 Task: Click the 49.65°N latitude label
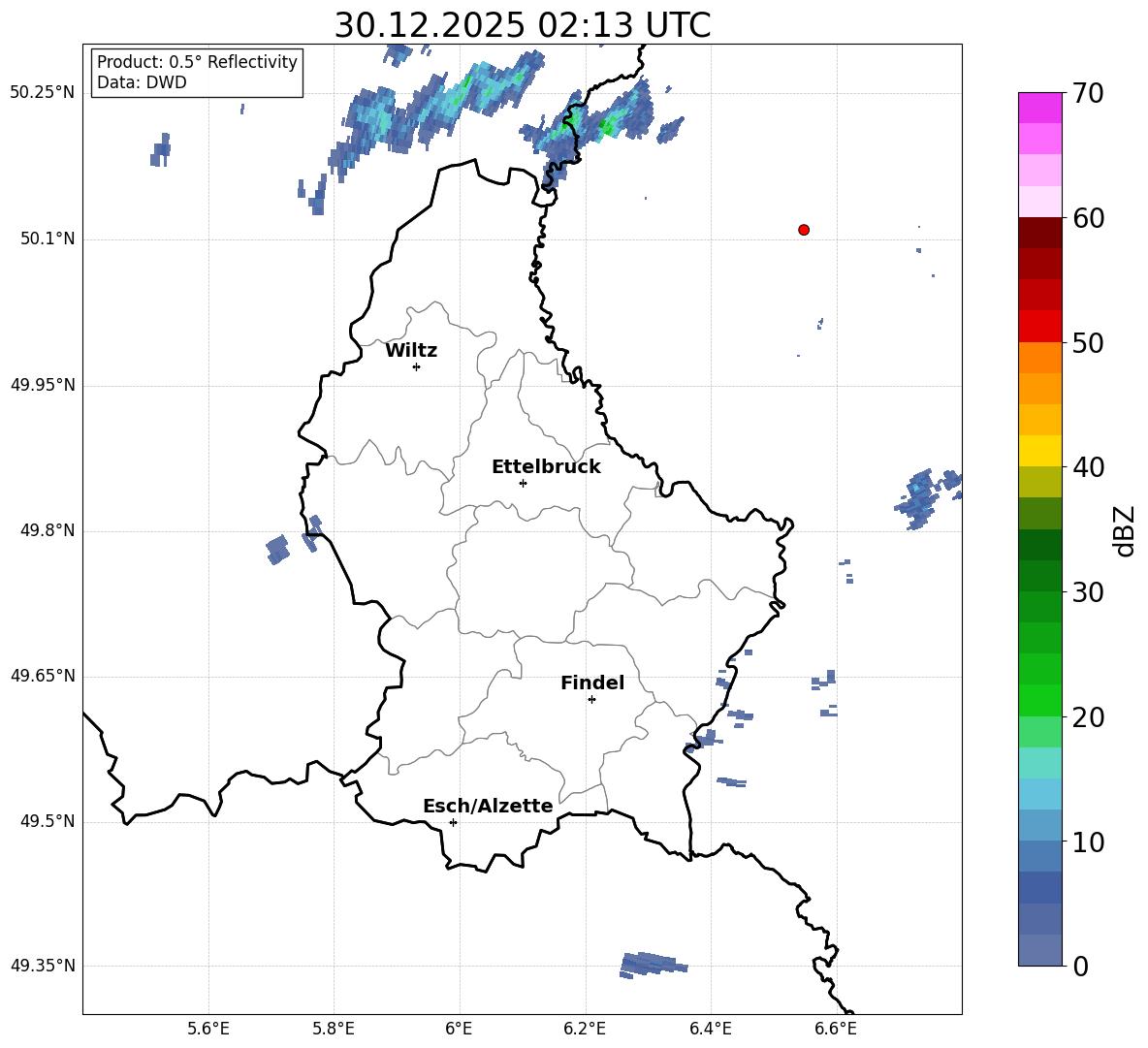coord(43,676)
